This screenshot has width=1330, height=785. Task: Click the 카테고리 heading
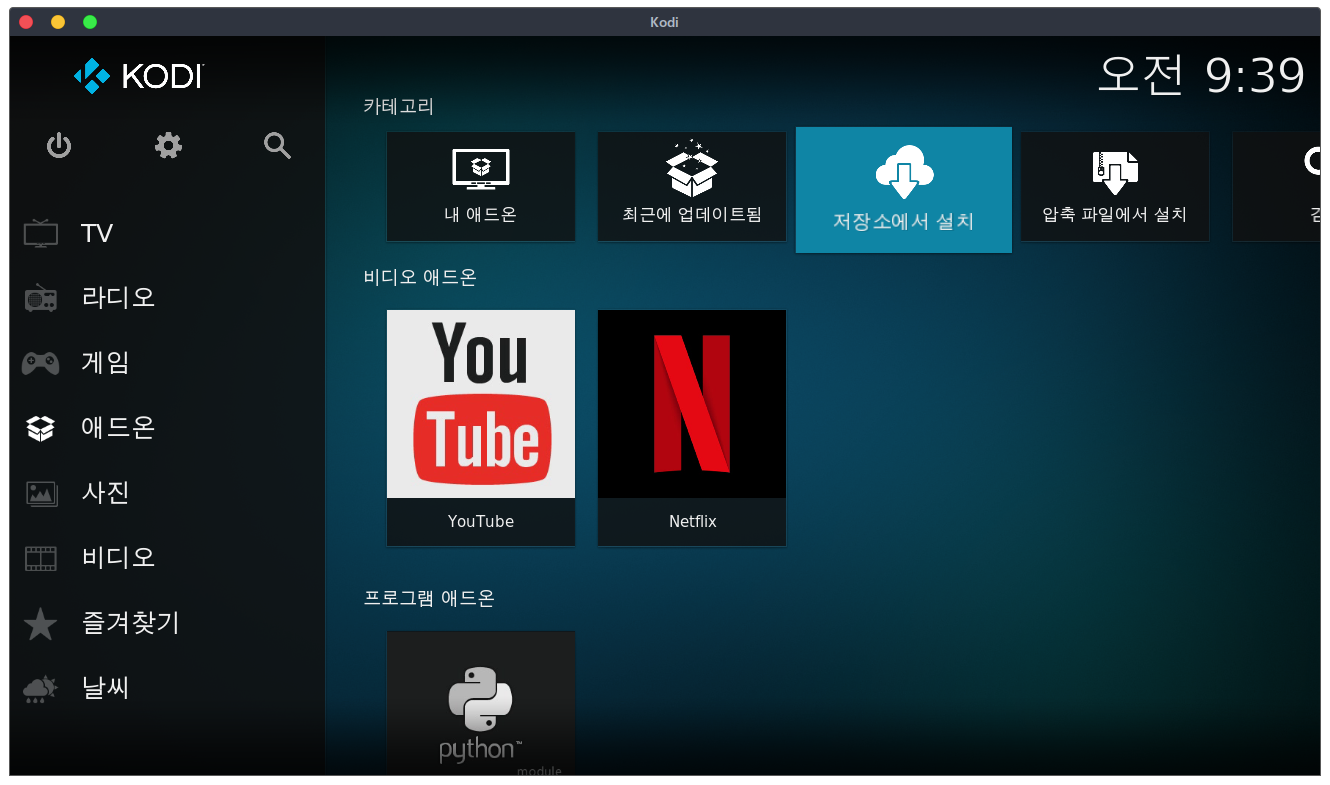pyautogui.click(x=399, y=106)
